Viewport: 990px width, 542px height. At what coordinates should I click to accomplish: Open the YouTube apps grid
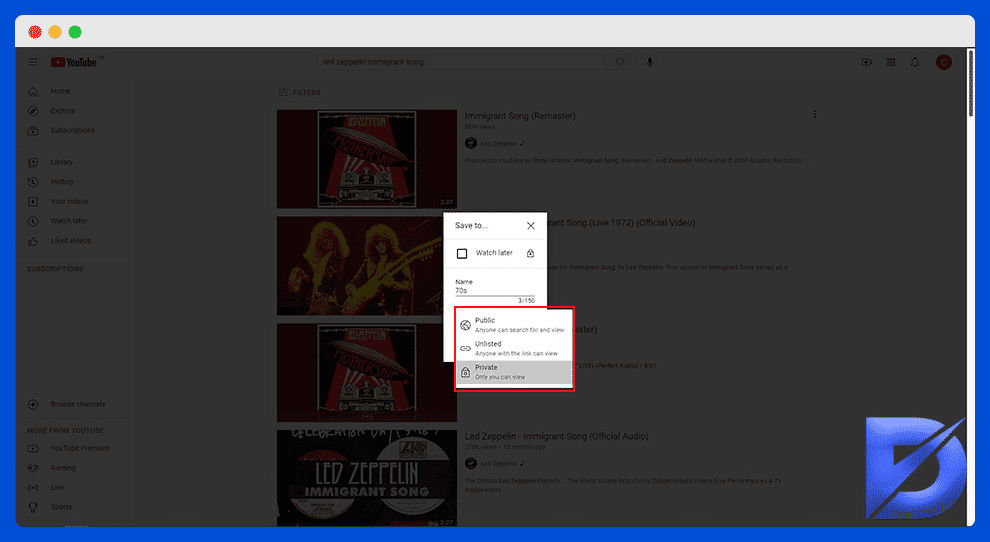(891, 62)
